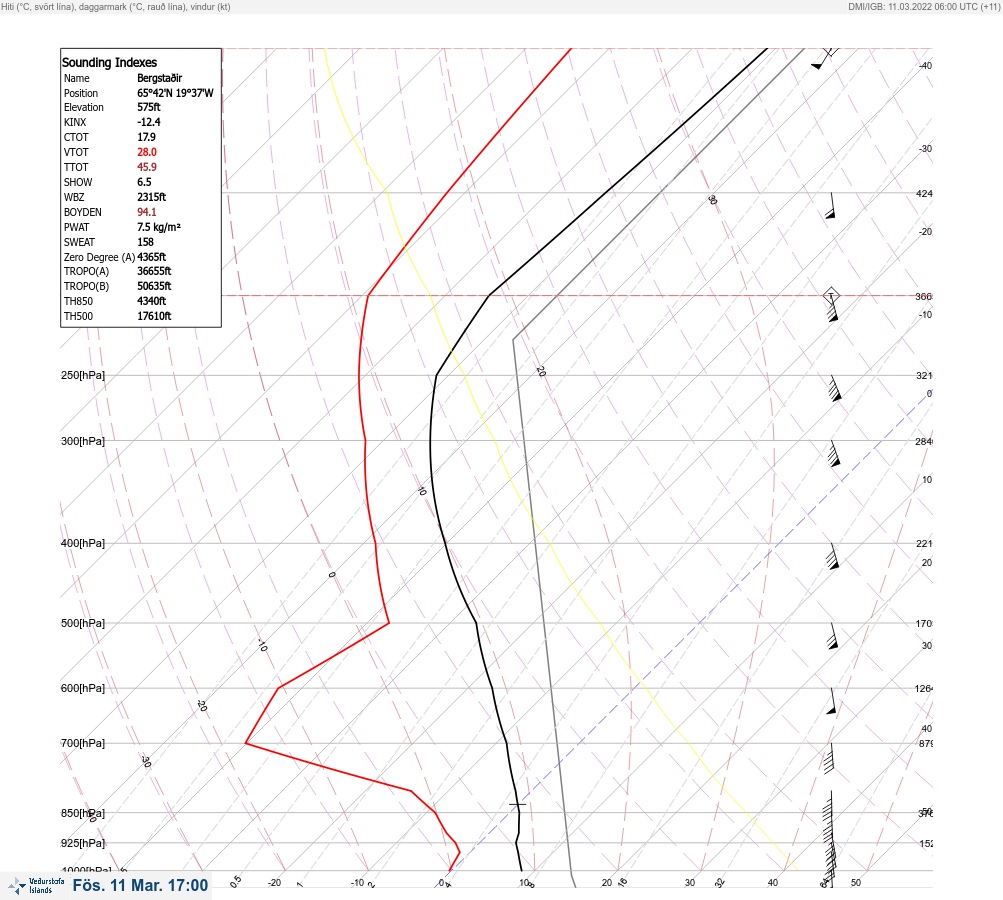1003x900 pixels.
Task: Click the 700[hPa] pressure level label
Action: (x=83, y=743)
